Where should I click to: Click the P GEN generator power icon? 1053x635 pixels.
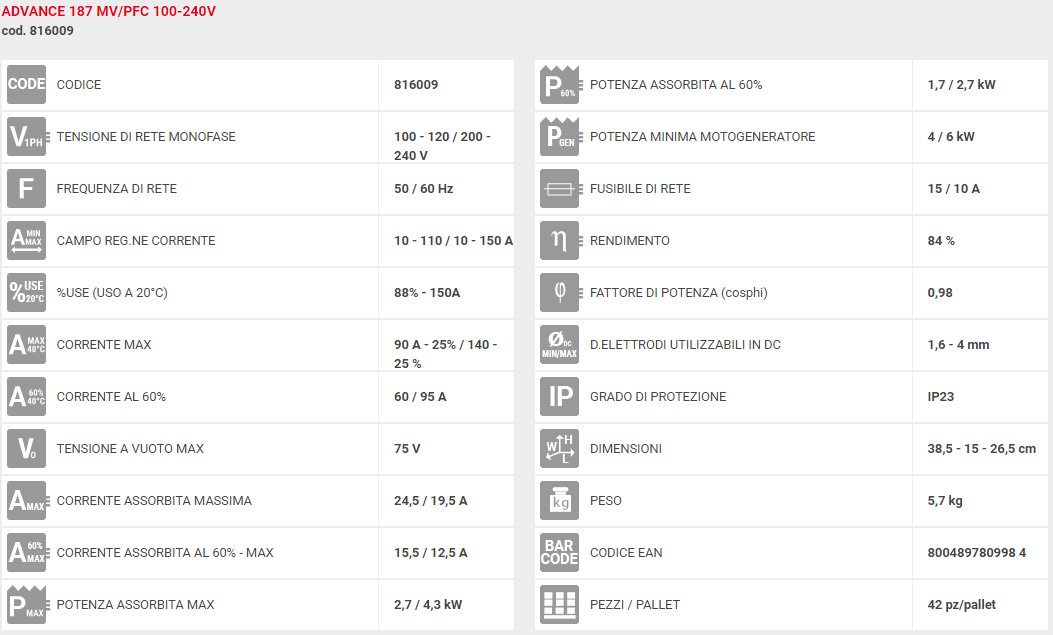coord(561,136)
